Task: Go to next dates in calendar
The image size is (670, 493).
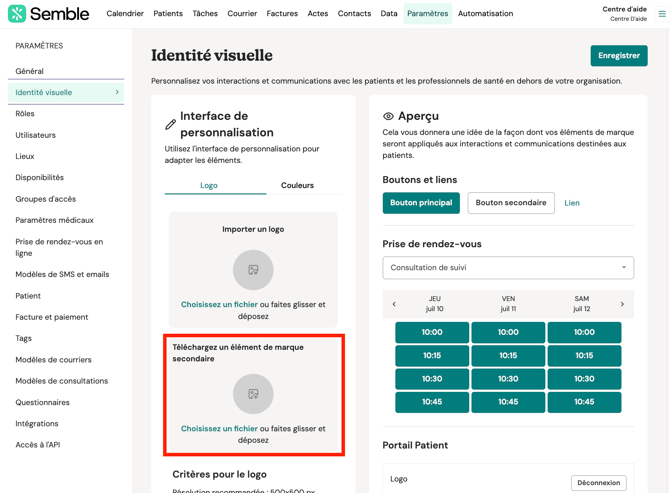Action: (x=622, y=304)
